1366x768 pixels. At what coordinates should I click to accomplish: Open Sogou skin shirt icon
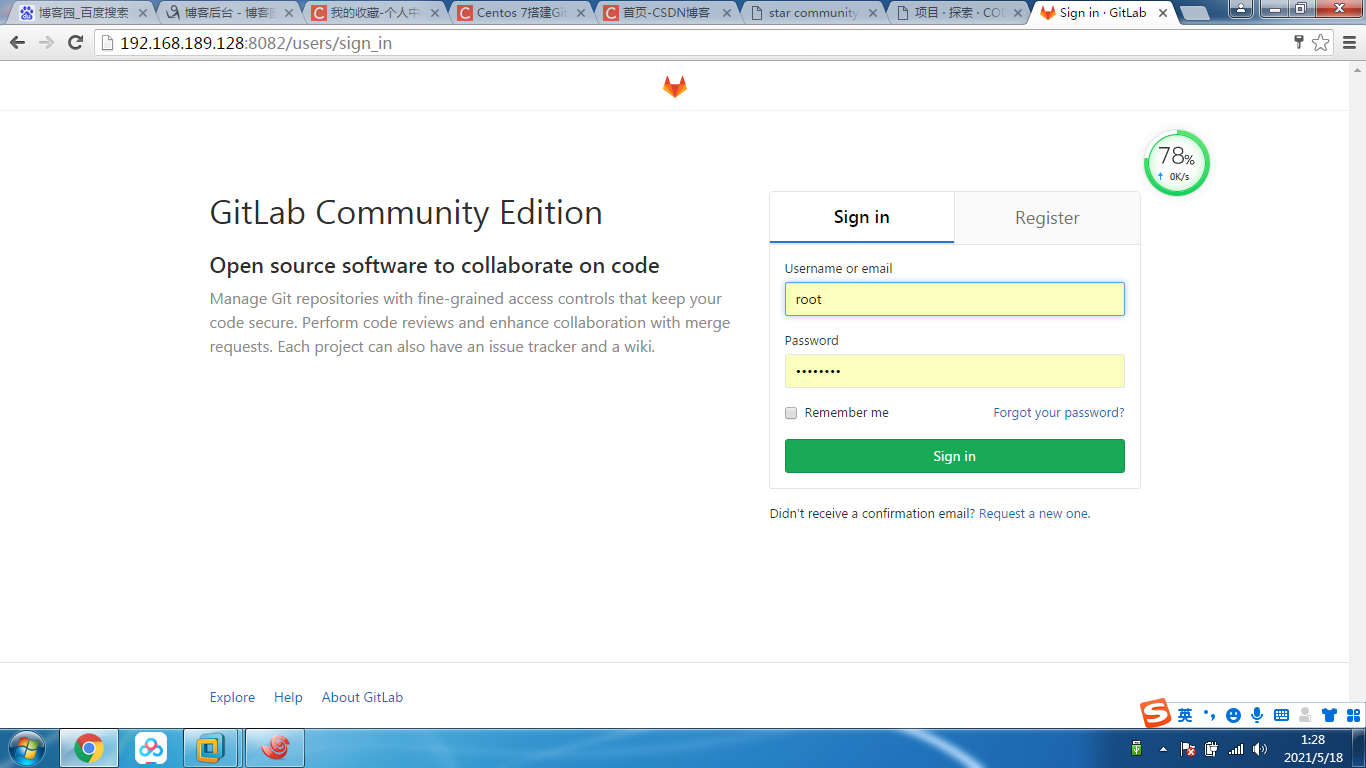pos(1329,715)
